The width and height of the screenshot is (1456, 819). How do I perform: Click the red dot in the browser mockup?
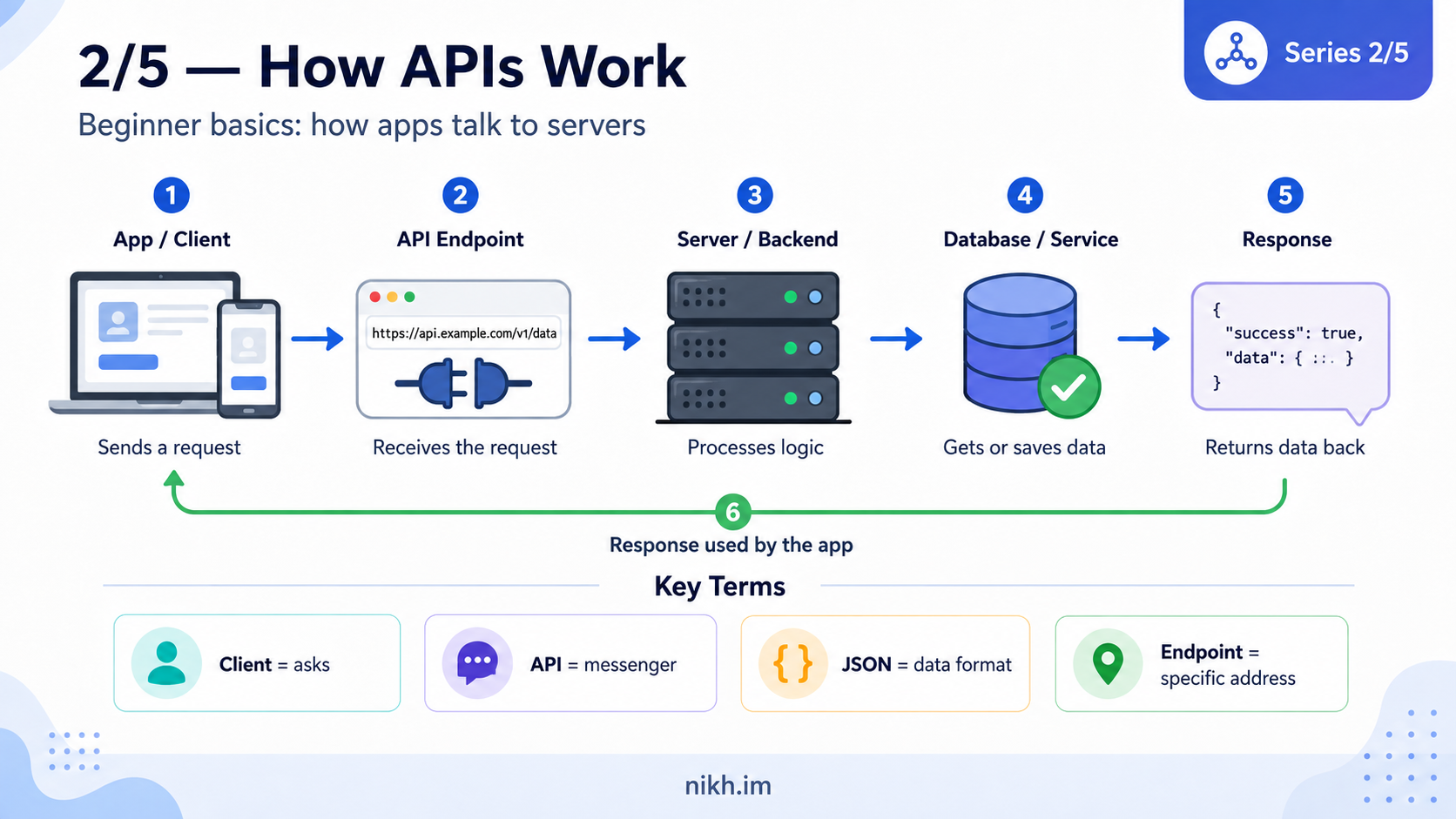pos(375,297)
